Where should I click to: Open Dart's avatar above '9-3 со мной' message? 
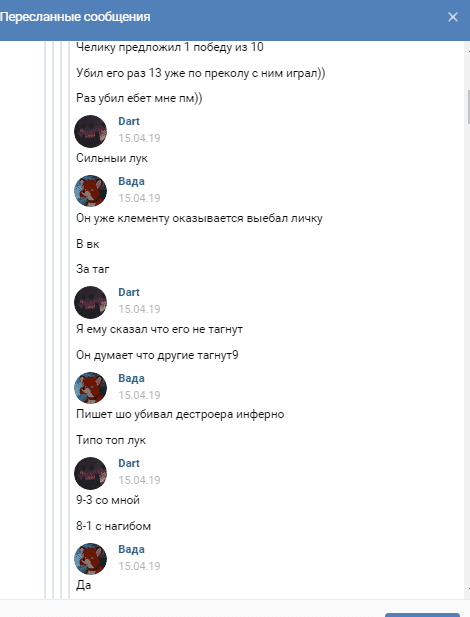(91, 473)
